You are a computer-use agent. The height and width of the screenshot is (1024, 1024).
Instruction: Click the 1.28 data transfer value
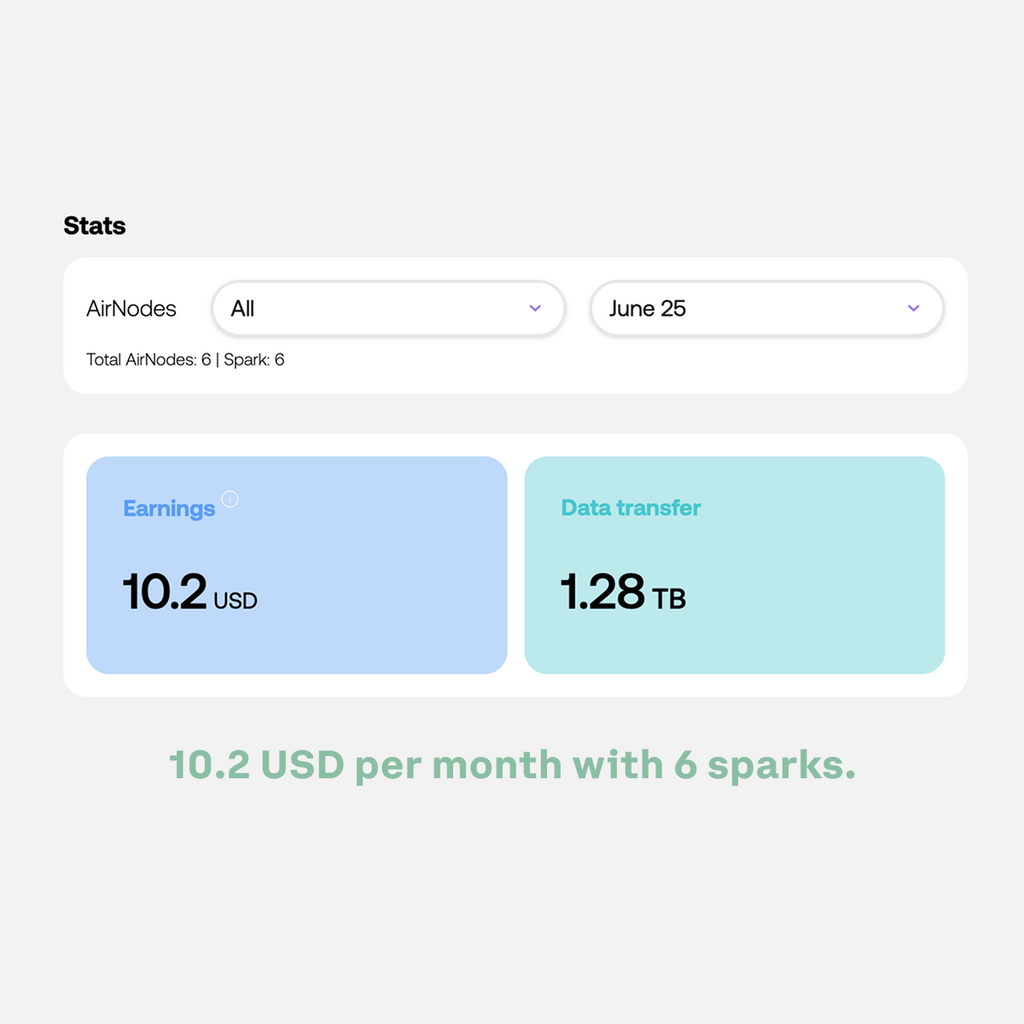pyautogui.click(x=602, y=591)
